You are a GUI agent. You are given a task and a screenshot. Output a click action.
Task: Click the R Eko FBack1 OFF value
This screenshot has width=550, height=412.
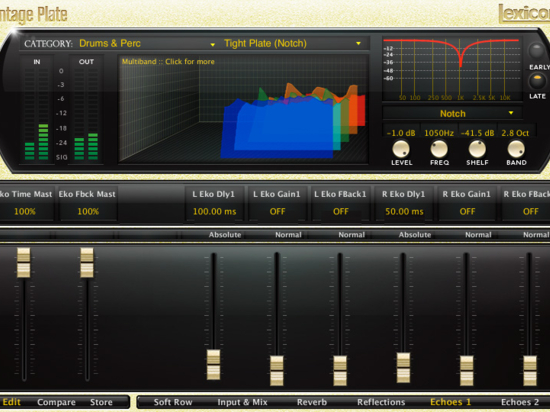point(530,211)
